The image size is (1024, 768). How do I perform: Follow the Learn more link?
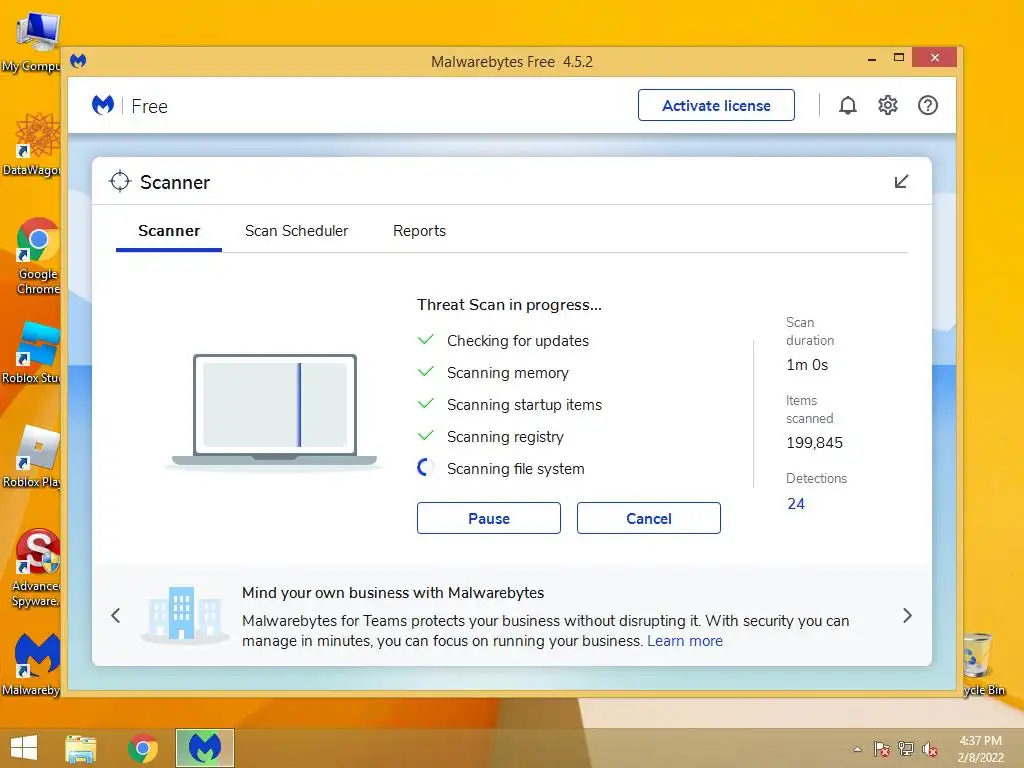(685, 641)
